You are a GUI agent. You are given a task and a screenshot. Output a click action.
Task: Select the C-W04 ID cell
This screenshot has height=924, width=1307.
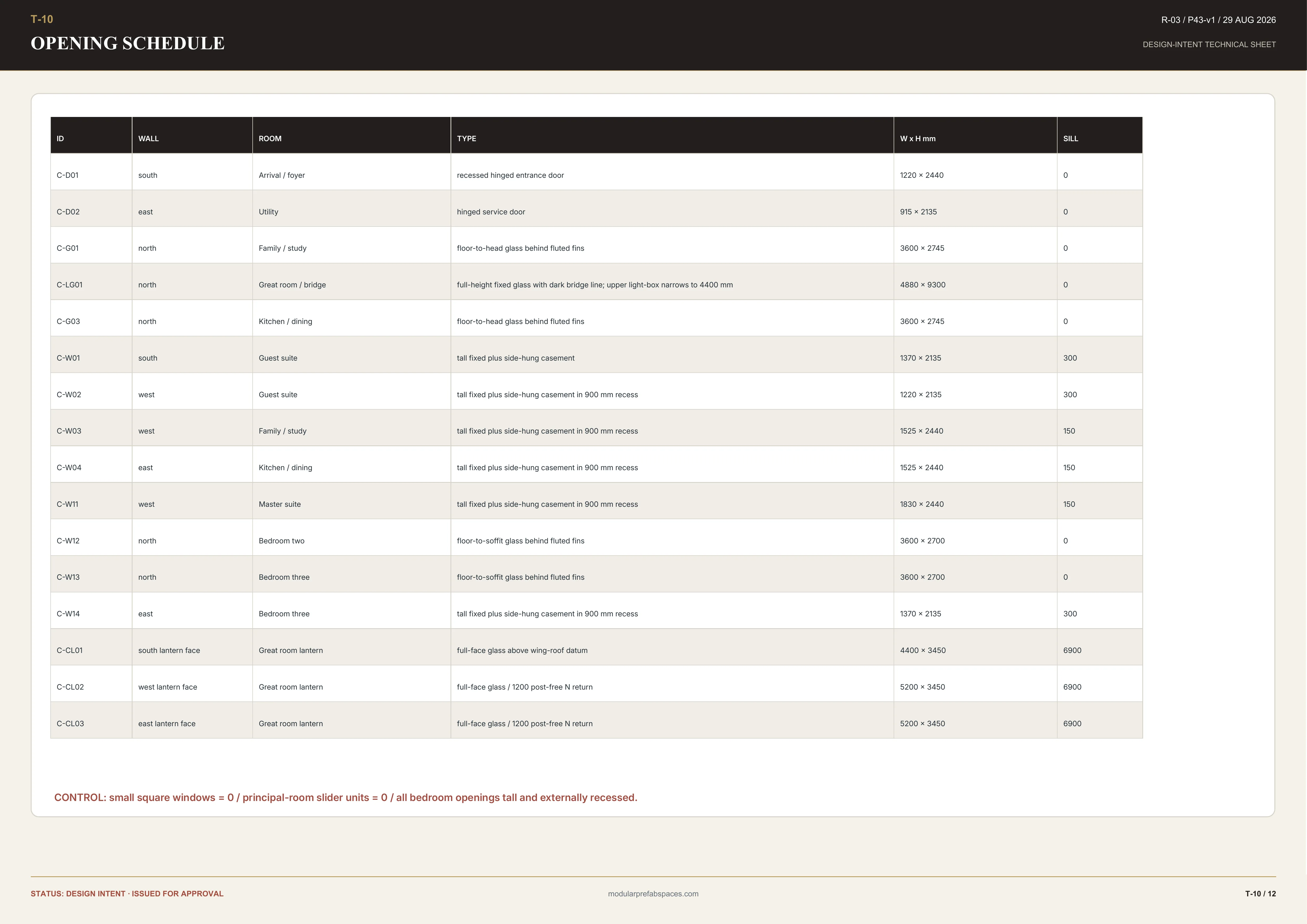point(91,464)
